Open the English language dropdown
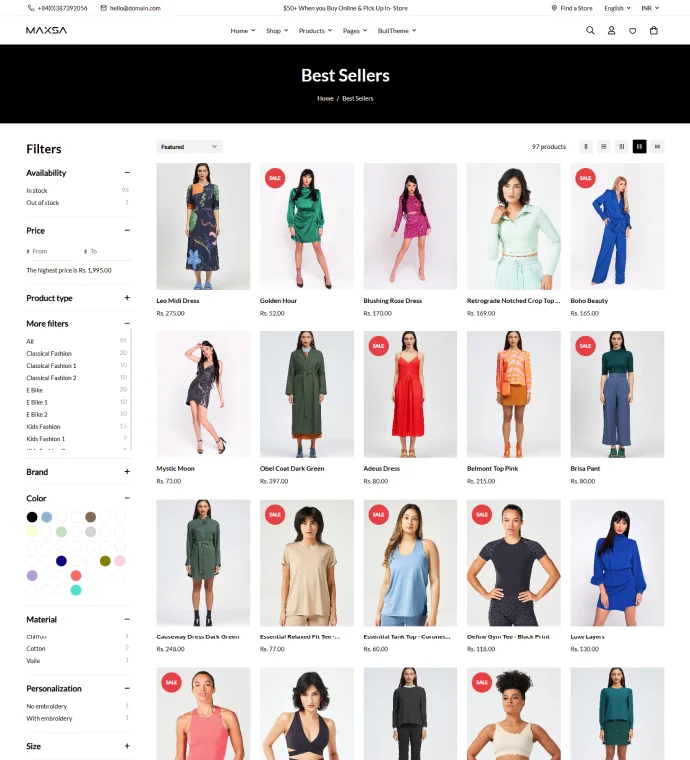 (617, 8)
